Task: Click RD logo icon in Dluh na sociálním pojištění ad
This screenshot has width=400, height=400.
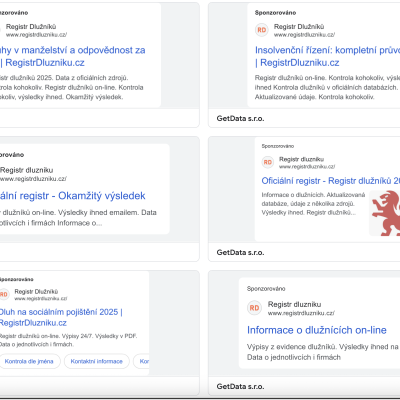Action: point(3,294)
